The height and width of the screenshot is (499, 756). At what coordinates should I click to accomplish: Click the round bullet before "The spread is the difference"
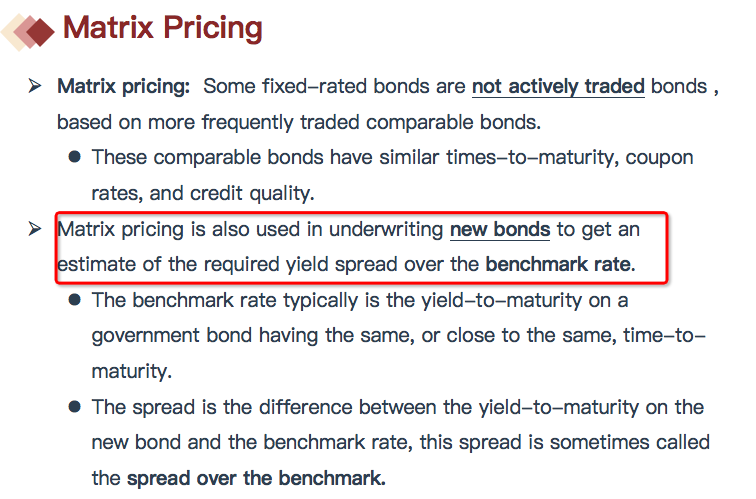[75, 408]
